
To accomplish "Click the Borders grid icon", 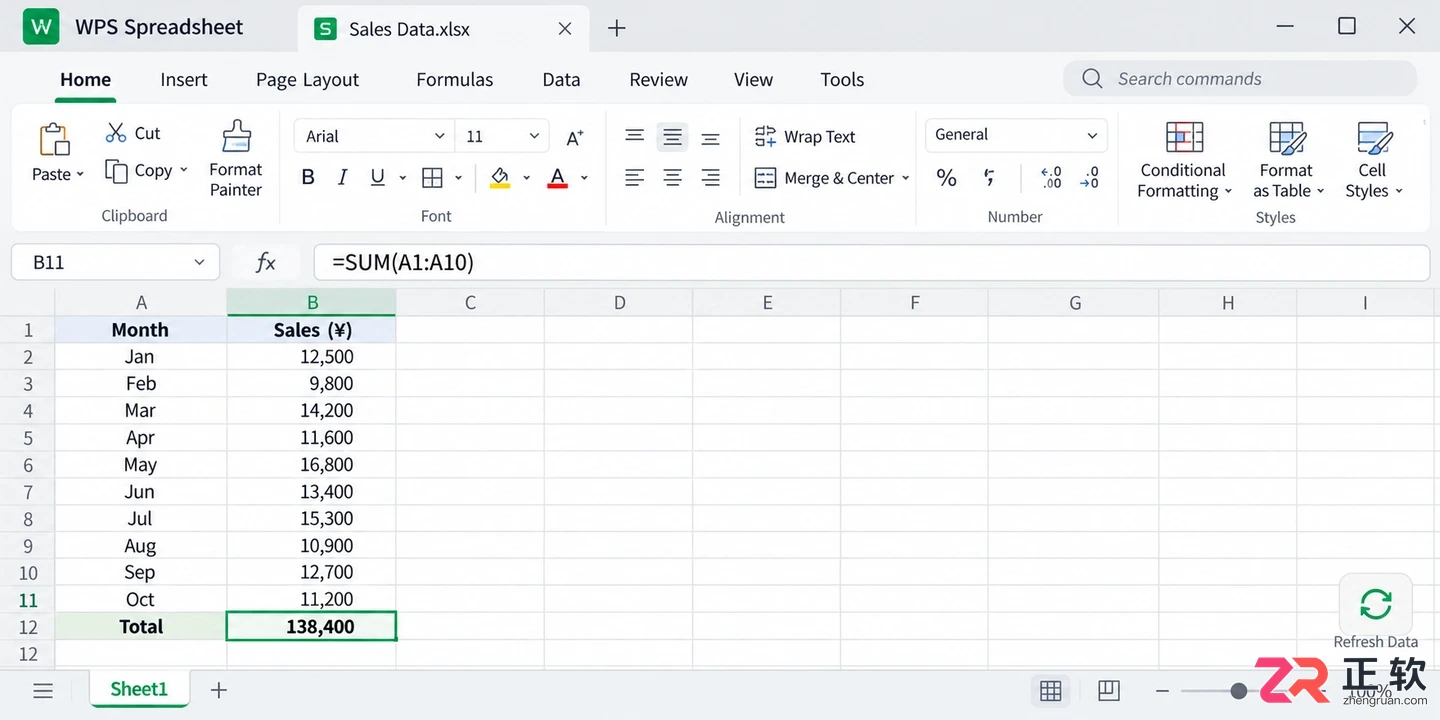I will pyautogui.click(x=432, y=178).
